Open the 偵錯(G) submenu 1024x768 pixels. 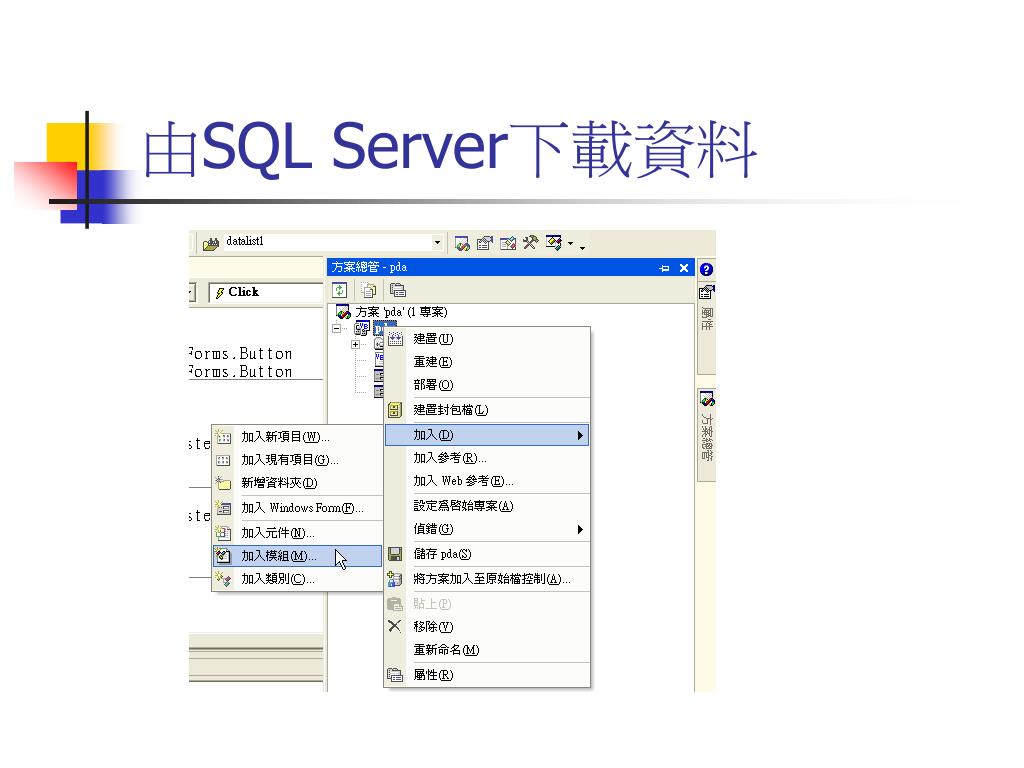(x=487, y=529)
